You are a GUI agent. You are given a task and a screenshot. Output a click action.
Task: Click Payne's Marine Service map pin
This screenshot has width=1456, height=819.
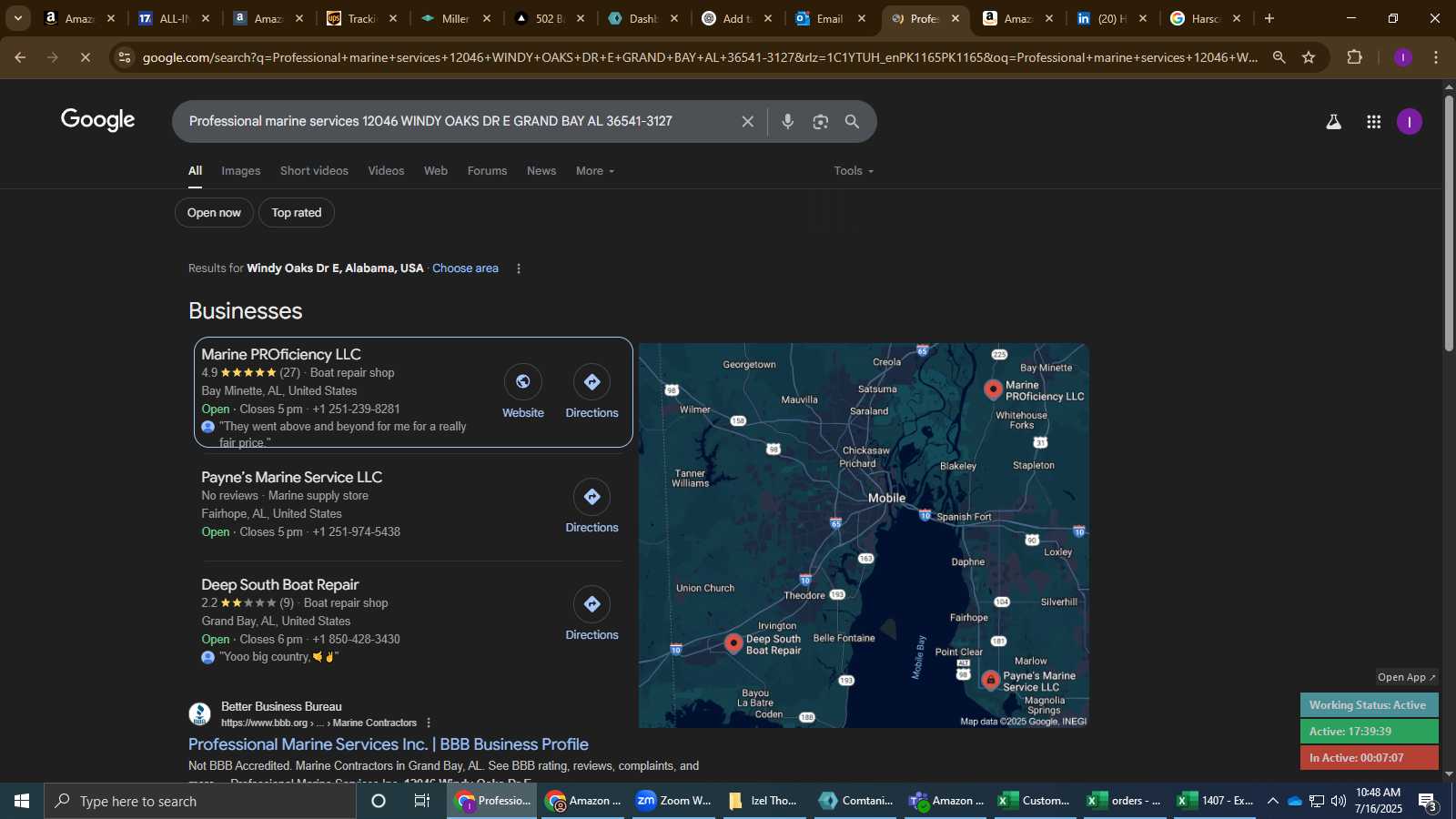[x=991, y=680]
